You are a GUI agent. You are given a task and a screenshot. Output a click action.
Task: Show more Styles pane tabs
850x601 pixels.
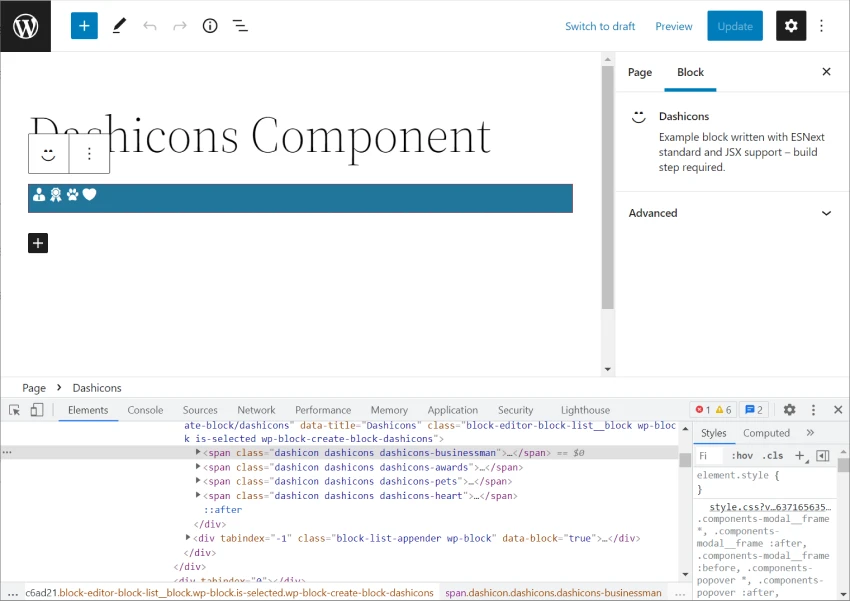[810, 433]
